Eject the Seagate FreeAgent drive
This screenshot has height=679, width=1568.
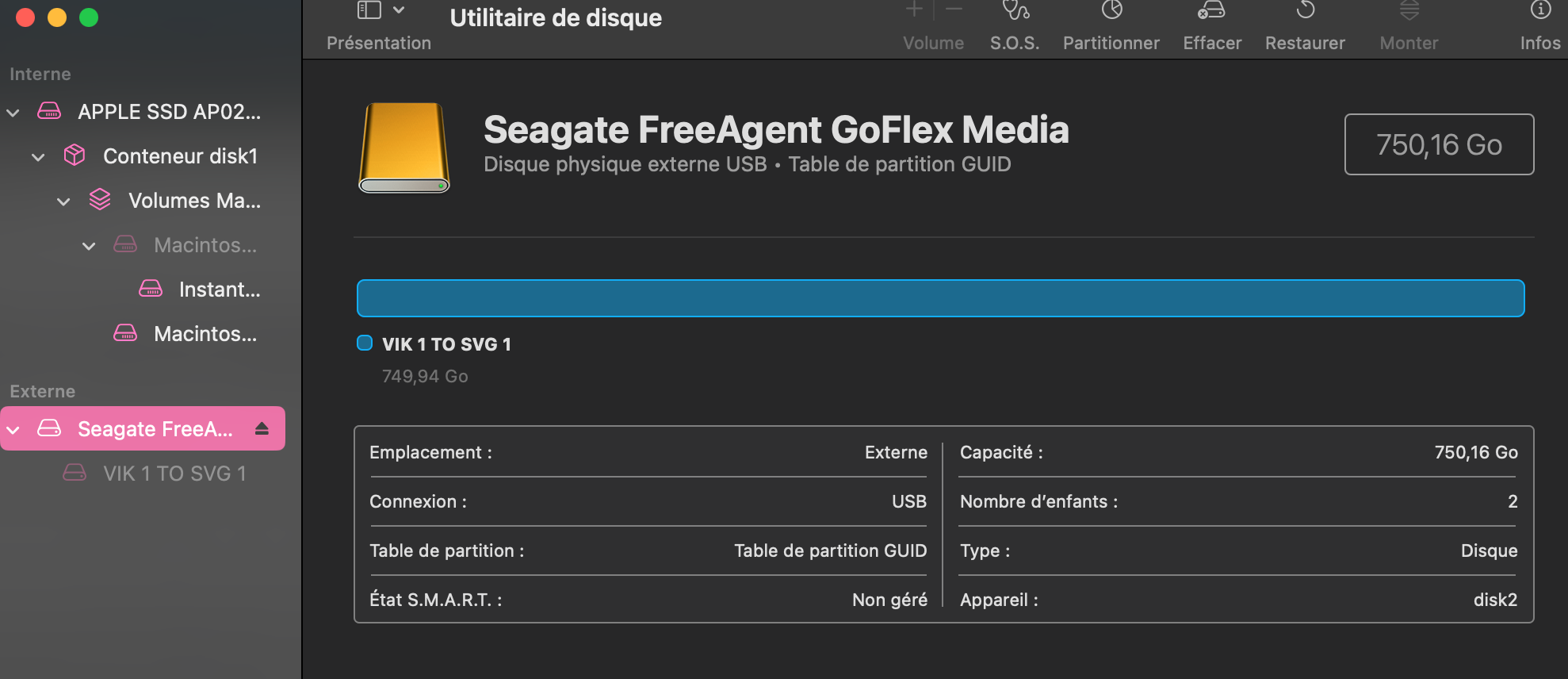(262, 429)
